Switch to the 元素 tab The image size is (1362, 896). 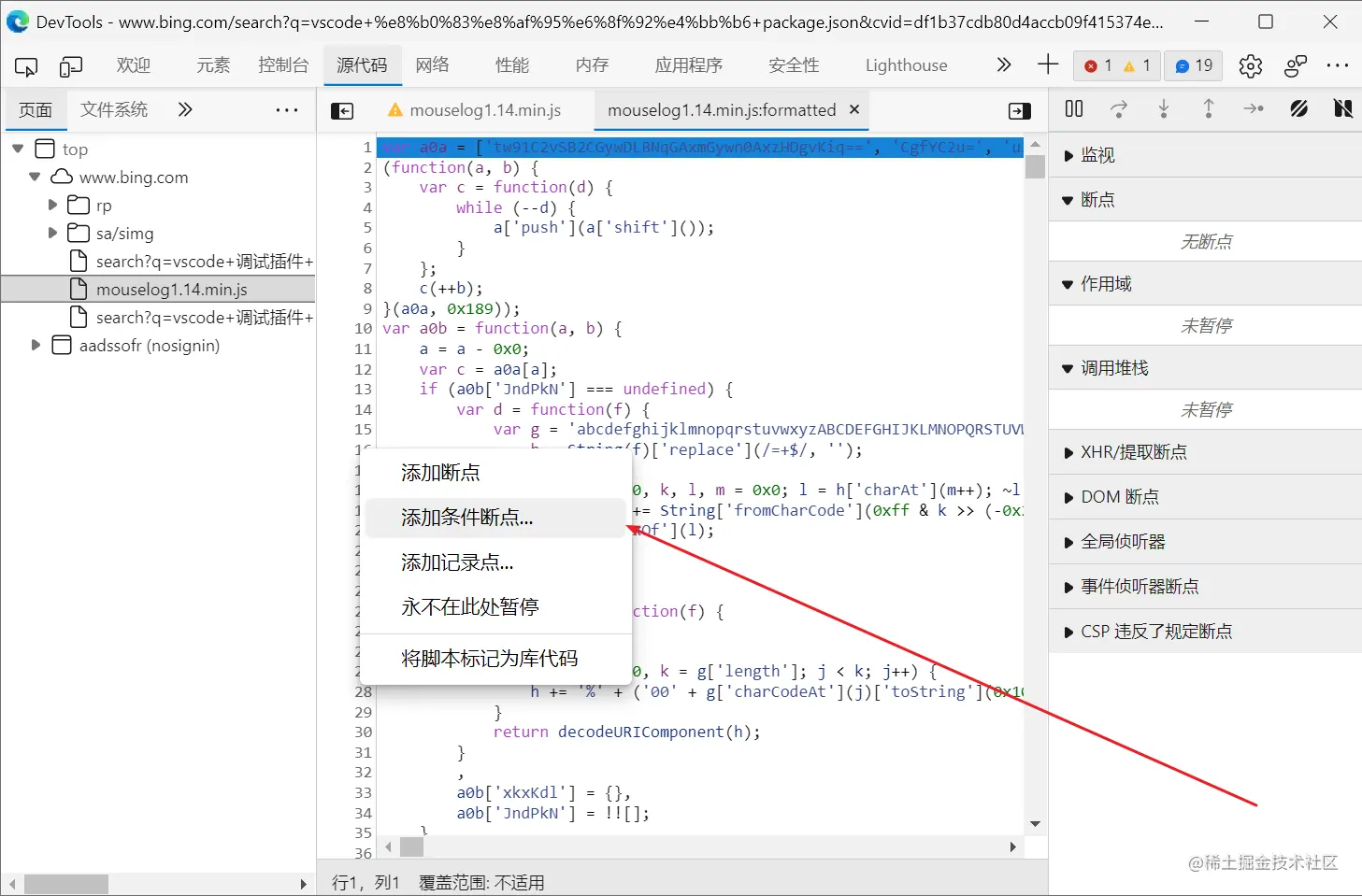pyautogui.click(x=213, y=65)
